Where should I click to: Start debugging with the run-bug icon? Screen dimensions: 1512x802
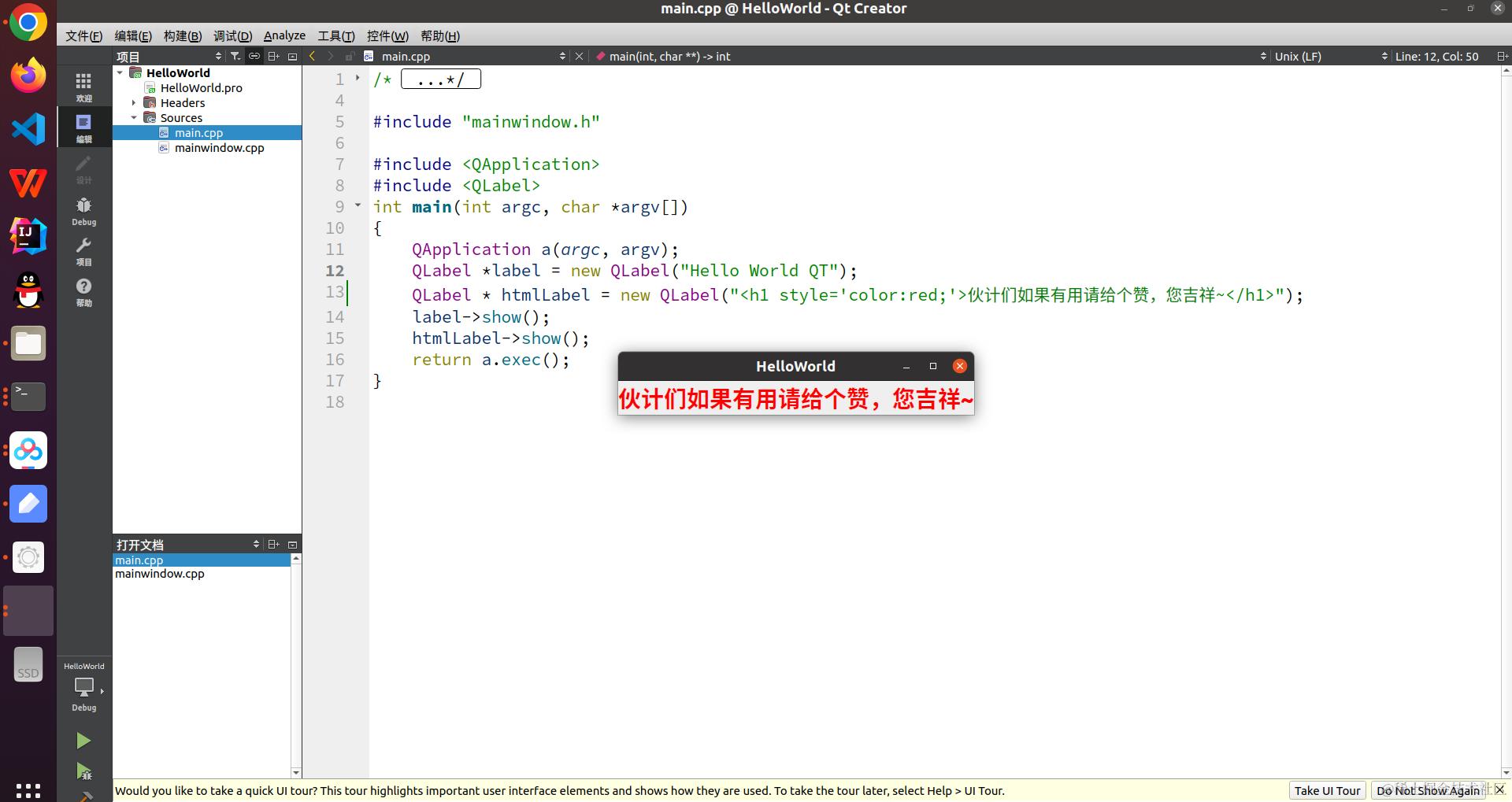(83, 771)
